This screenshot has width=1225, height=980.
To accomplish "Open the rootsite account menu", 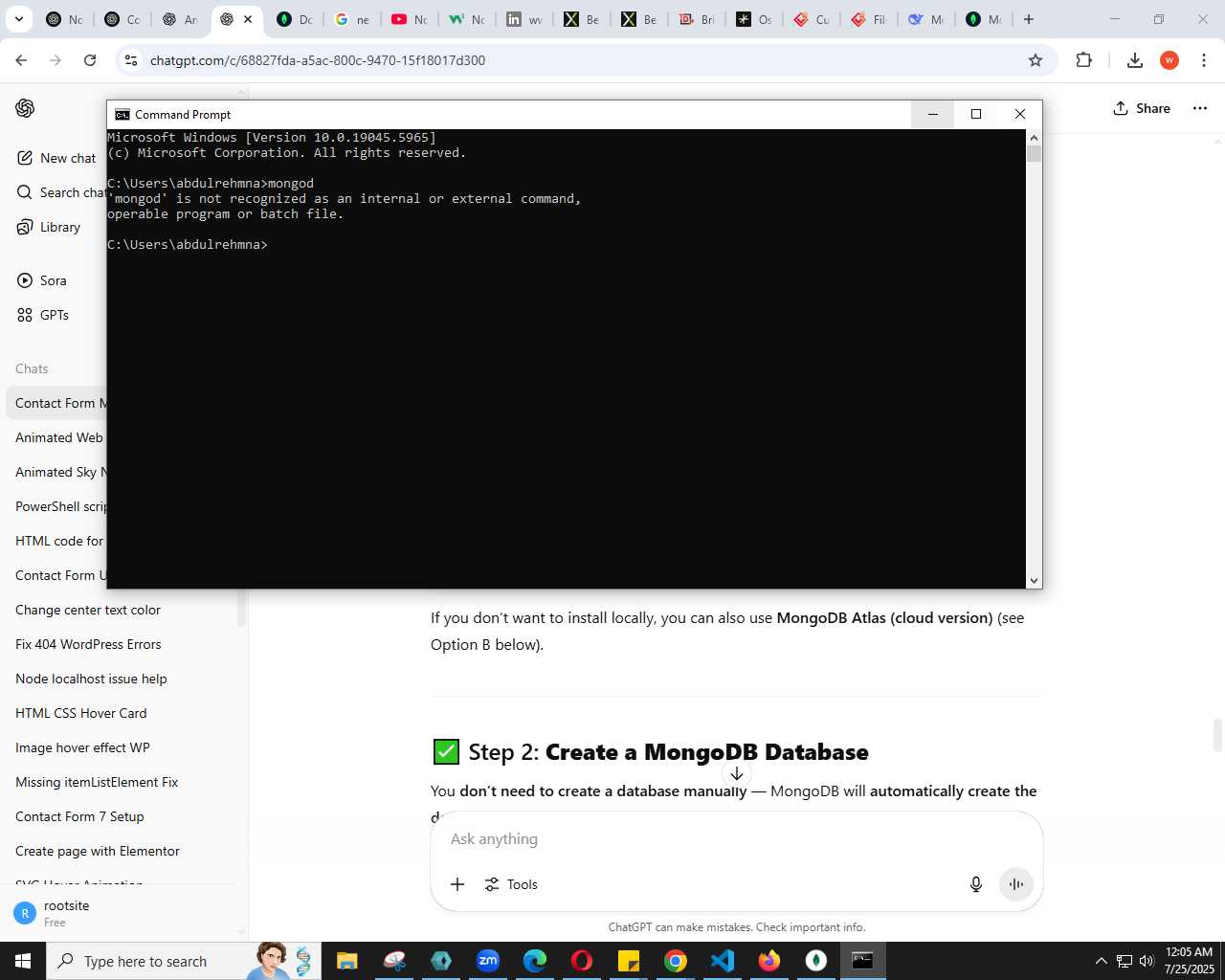I will pos(120,913).
